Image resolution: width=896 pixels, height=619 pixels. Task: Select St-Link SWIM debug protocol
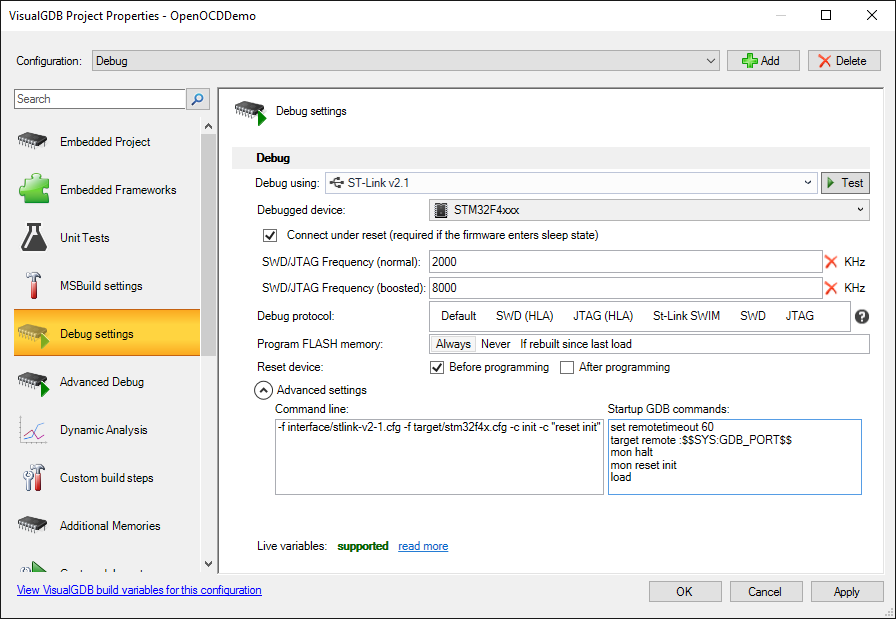click(686, 316)
